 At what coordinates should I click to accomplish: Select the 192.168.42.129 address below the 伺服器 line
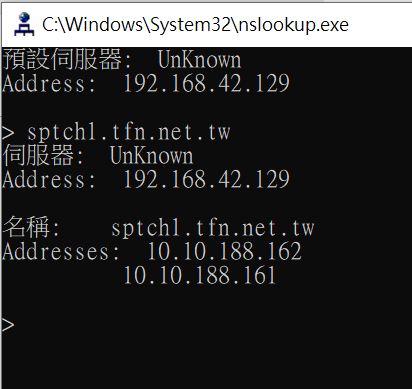[206, 179]
